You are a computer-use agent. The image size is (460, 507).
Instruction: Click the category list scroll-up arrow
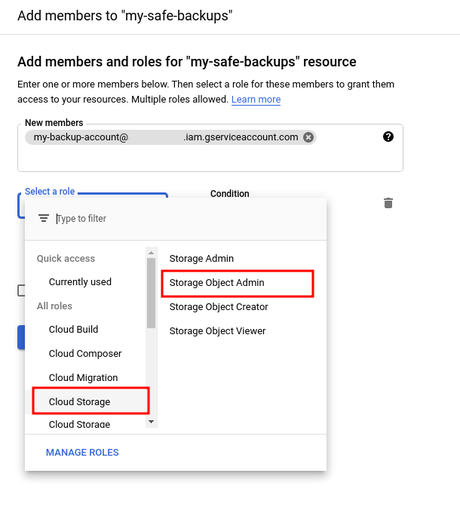151,253
